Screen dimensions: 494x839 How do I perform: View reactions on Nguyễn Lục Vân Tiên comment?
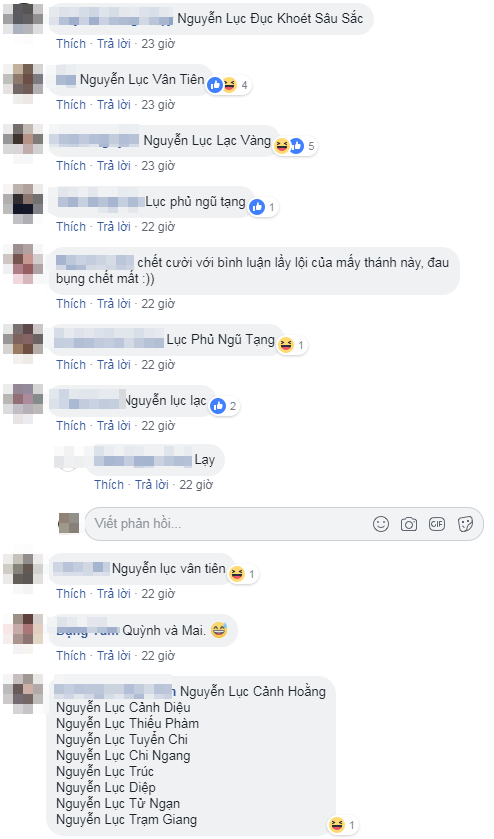[230, 85]
